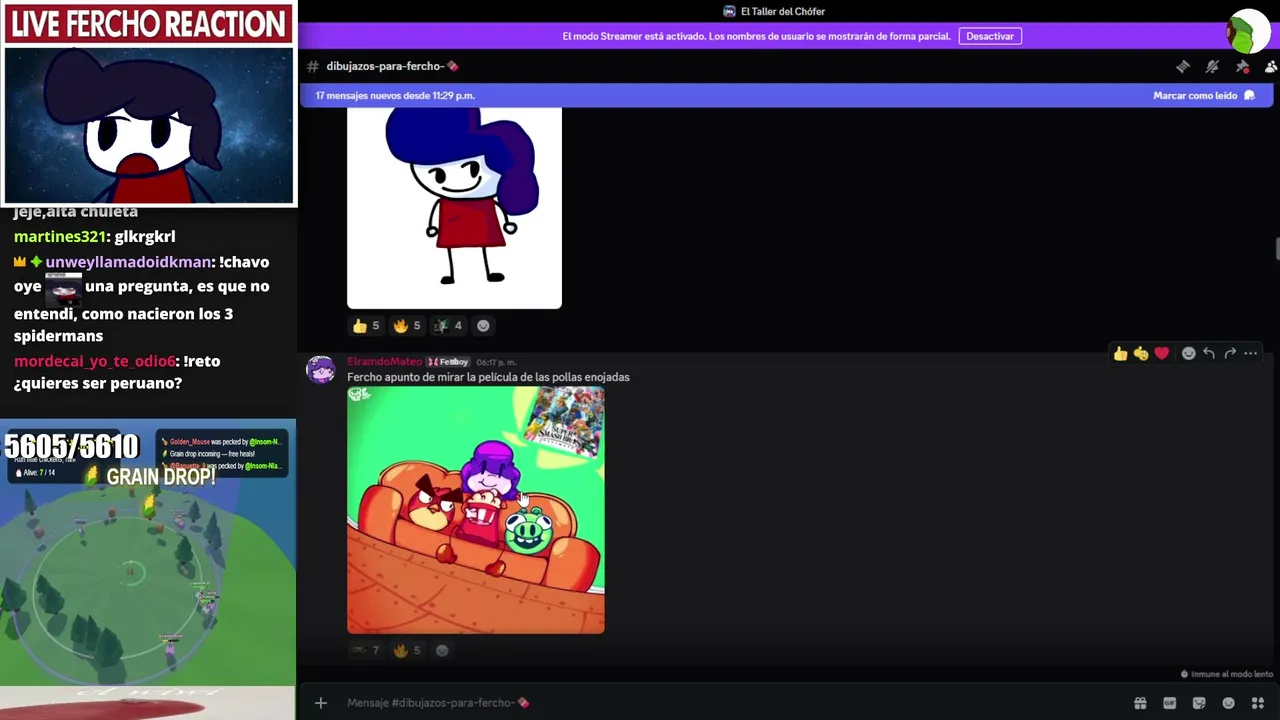
Task: Reply to the ElramdoMateo message
Action: coord(1209,353)
